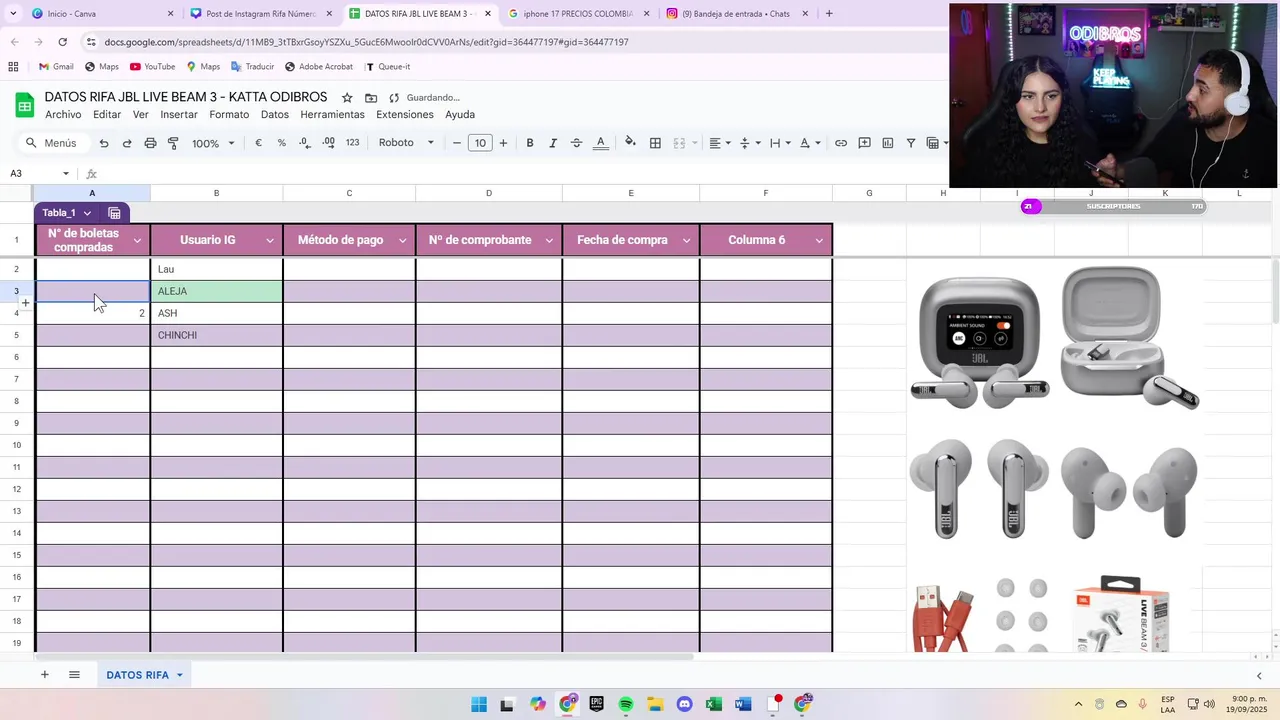Click the Redo icon in toolbar
Viewport: 1280px width, 720px height.
tap(127, 143)
